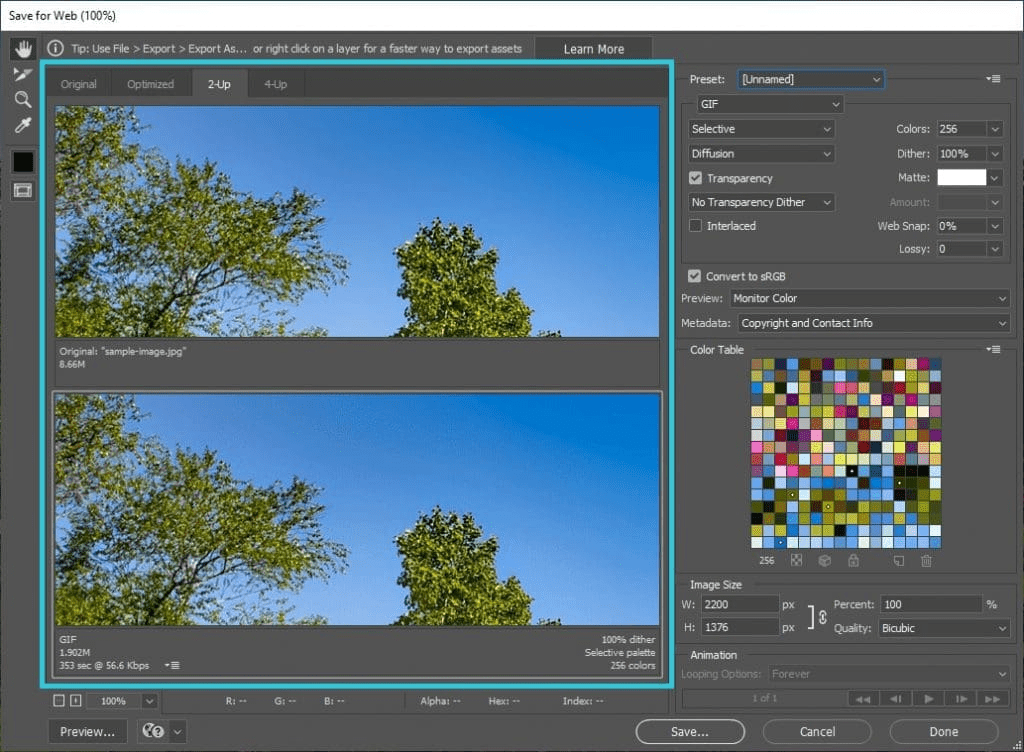This screenshot has width=1024, height=752.
Task: Expand the Selective color reduction dropdown
Action: coord(761,129)
